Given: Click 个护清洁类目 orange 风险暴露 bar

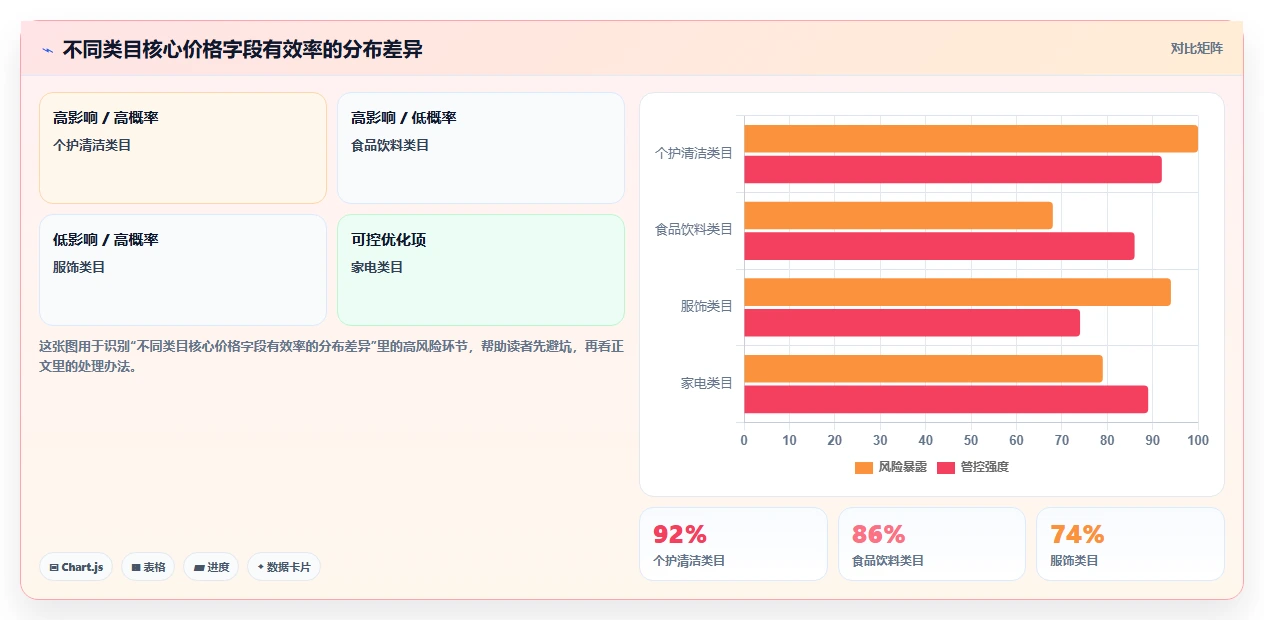Looking at the screenshot, I should click(x=971, y=139).
